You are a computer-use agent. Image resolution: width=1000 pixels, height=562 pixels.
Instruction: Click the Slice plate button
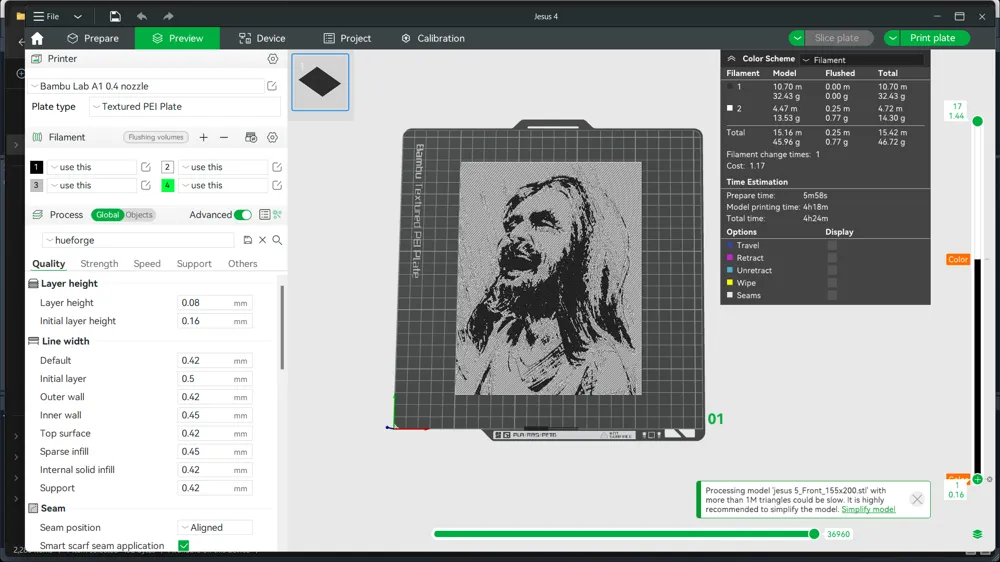click(836, 38)
